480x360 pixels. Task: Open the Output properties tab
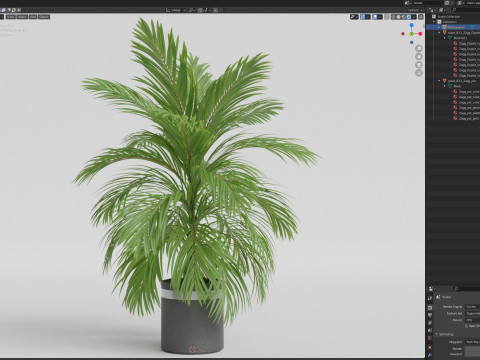coord(430,315)
